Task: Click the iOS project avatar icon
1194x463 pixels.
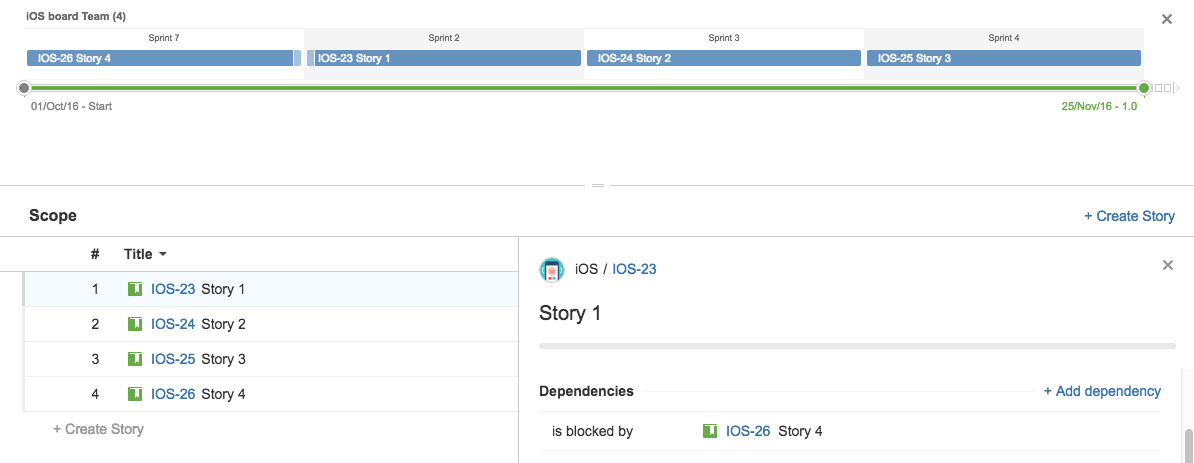Action: (x=551, y=270)
